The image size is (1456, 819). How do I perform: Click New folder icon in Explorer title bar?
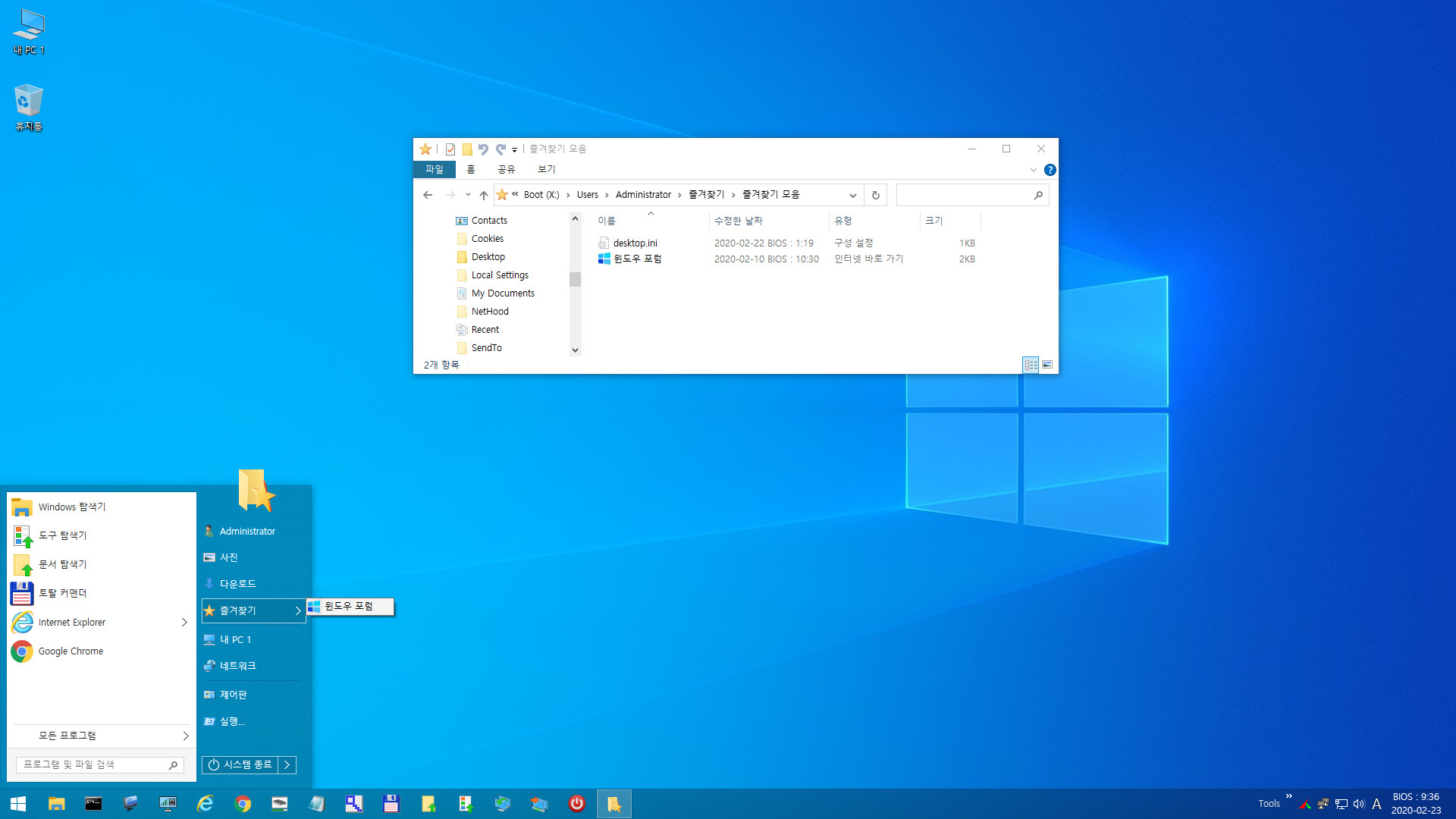[x=467, y=149]
